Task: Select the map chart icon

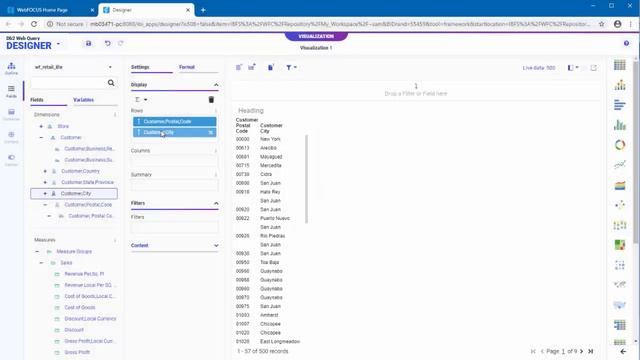Action: [620, 305]
